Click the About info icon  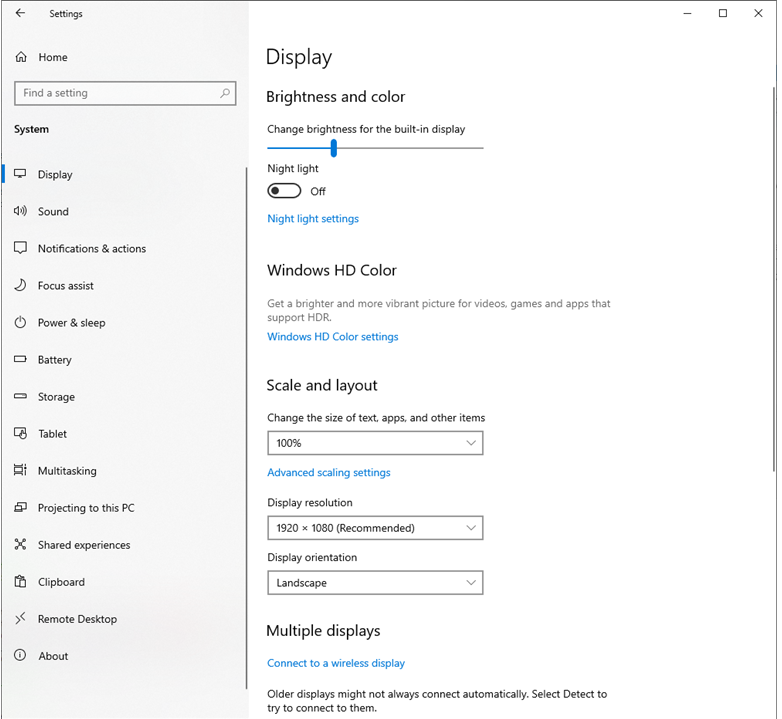(x=20, y=655)
